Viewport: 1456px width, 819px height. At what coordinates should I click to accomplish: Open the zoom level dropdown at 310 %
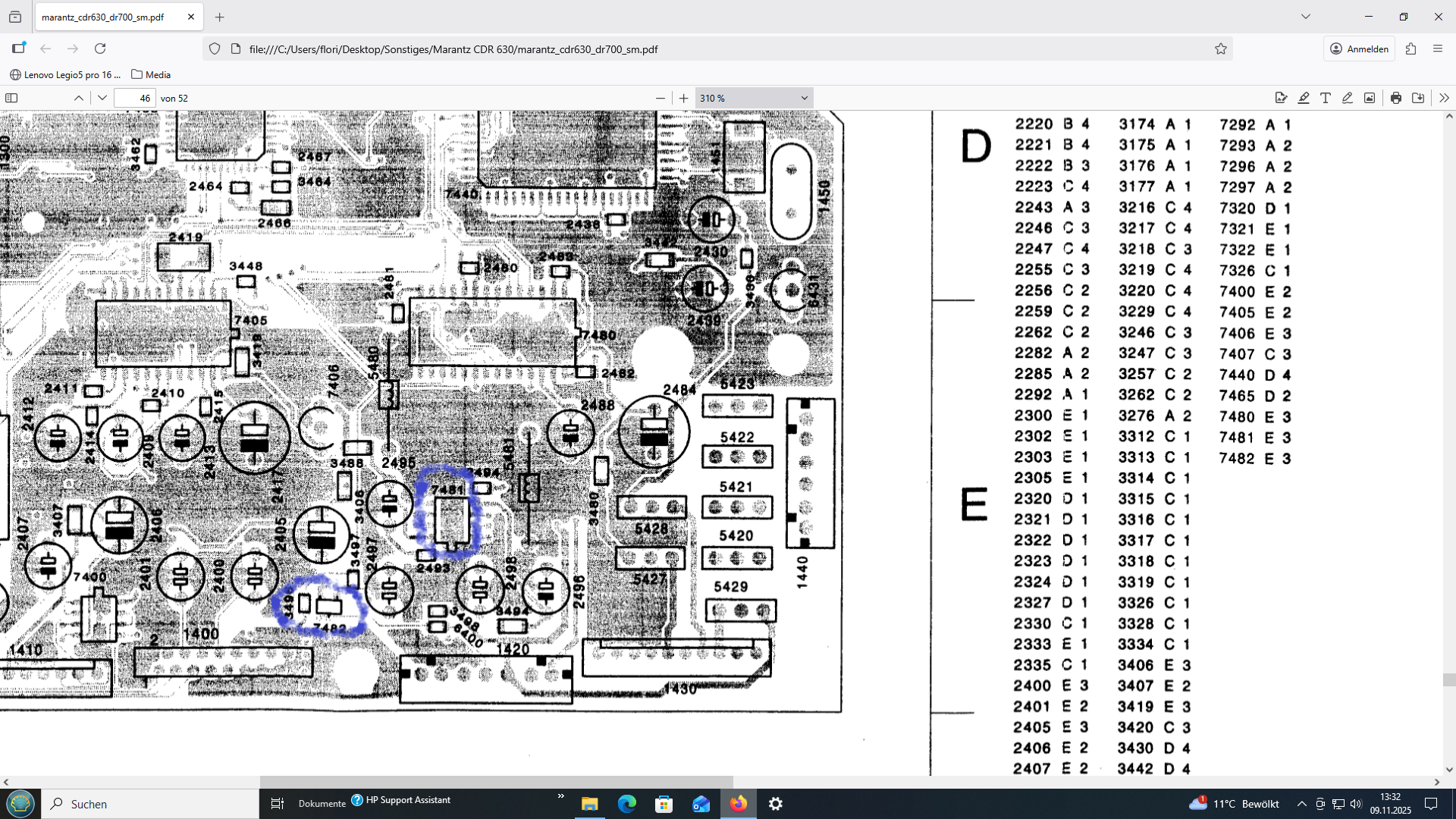click(x=754, y=98)
